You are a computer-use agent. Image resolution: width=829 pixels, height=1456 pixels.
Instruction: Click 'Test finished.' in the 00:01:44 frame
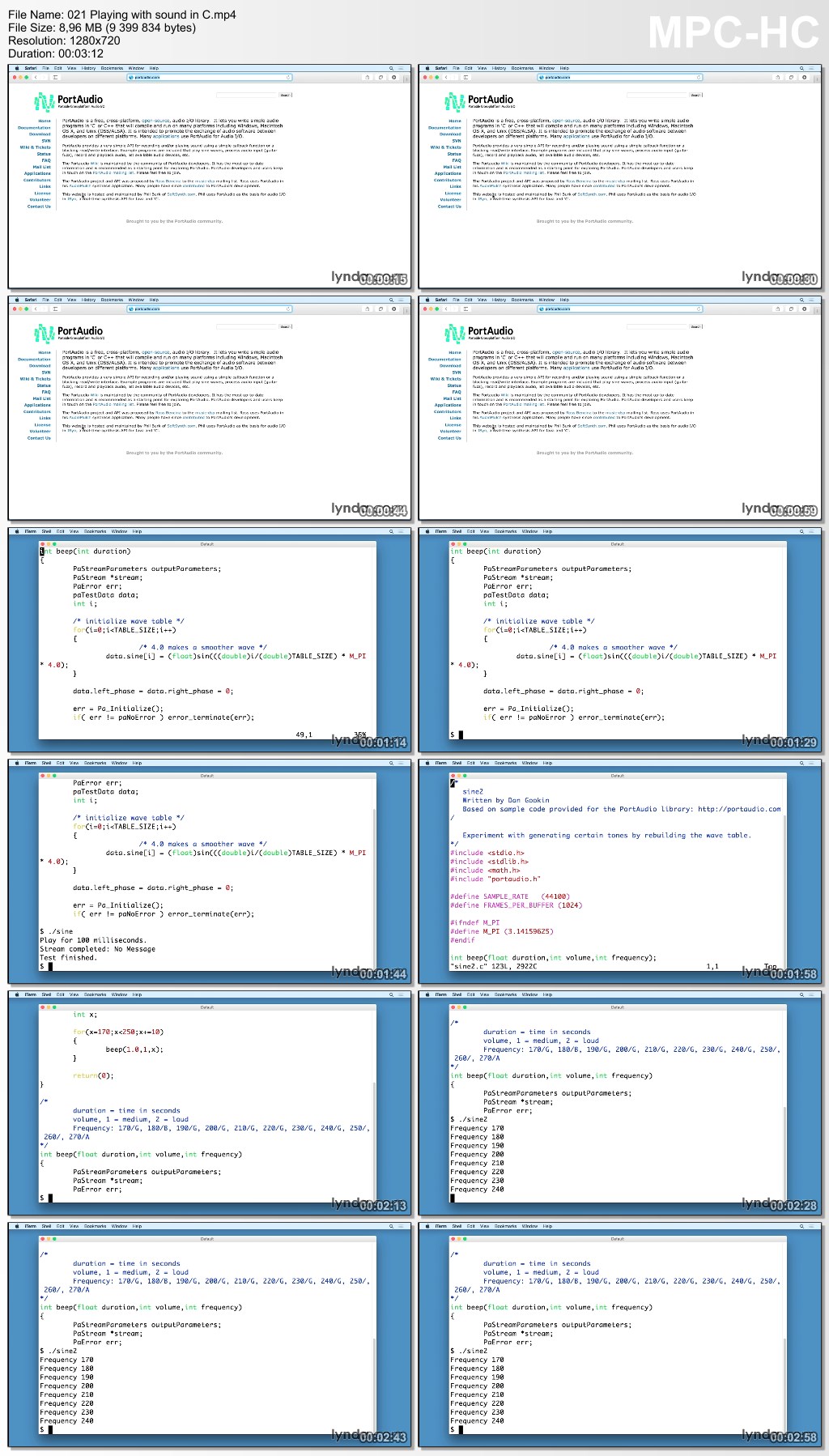68,957
